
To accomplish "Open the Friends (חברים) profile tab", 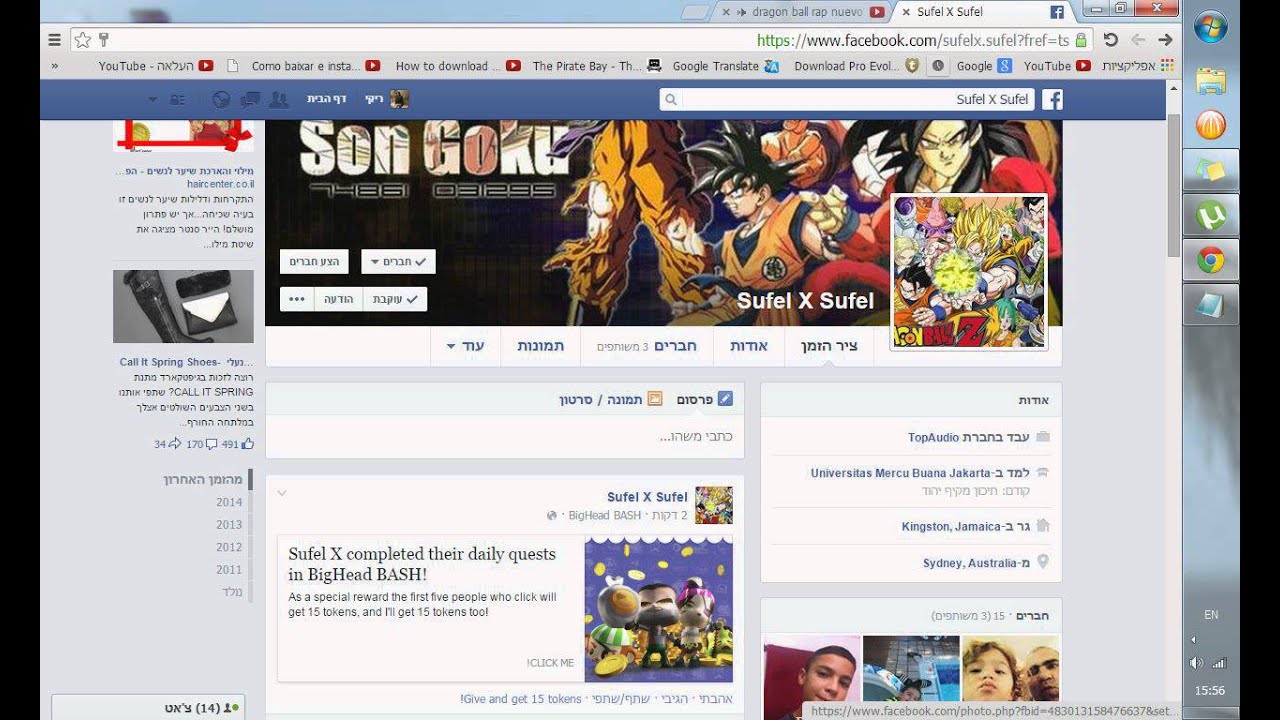I will click(x=647, y=346).
